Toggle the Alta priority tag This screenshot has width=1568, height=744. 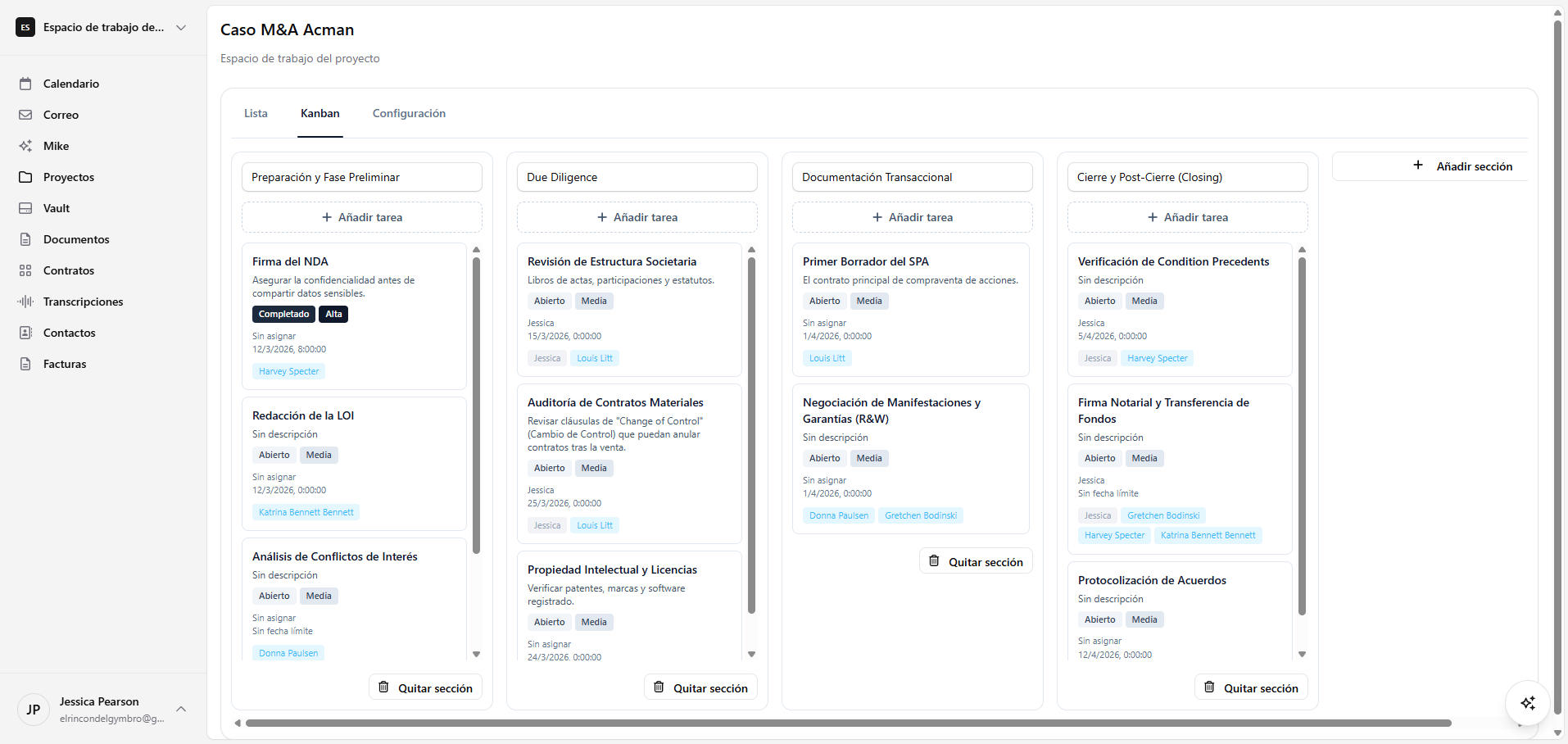pyautogui.click(x=333, y=314)
